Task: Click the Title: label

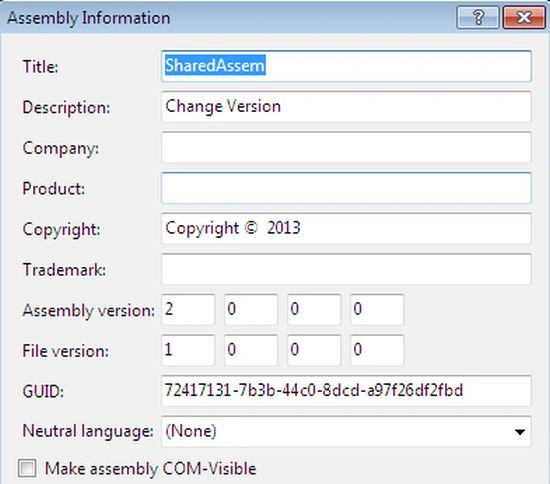Action: pyautogui.click(x=40, y=66)
